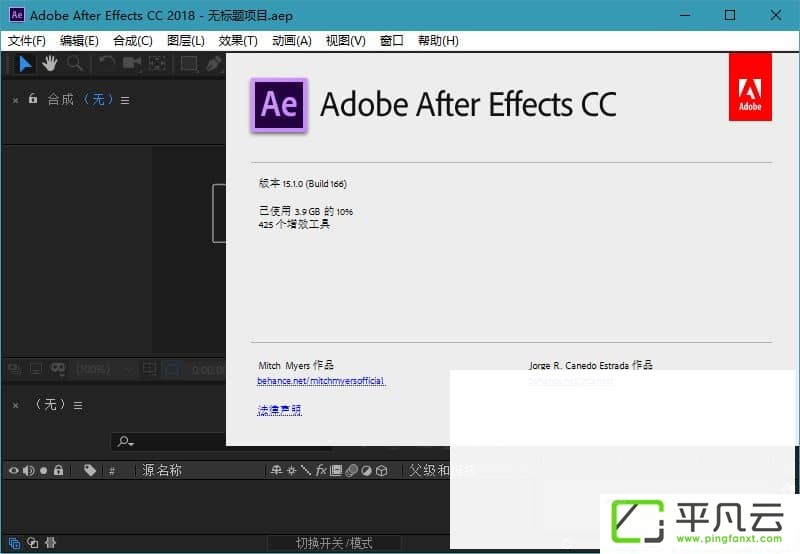Image resolution: width=800 pixels, height=554 pixels.
Task: Open the 合成 panel hamburger menu
Action: pyautogui.click(x=125, y=100)
